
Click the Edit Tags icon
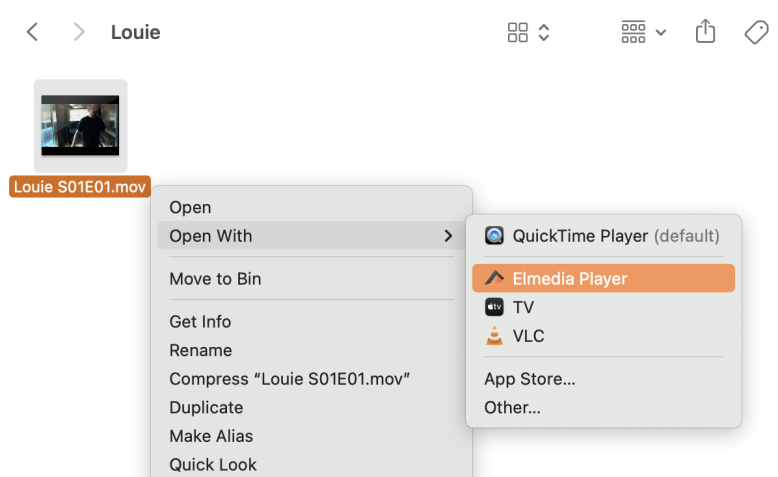(x=756, y=32)
